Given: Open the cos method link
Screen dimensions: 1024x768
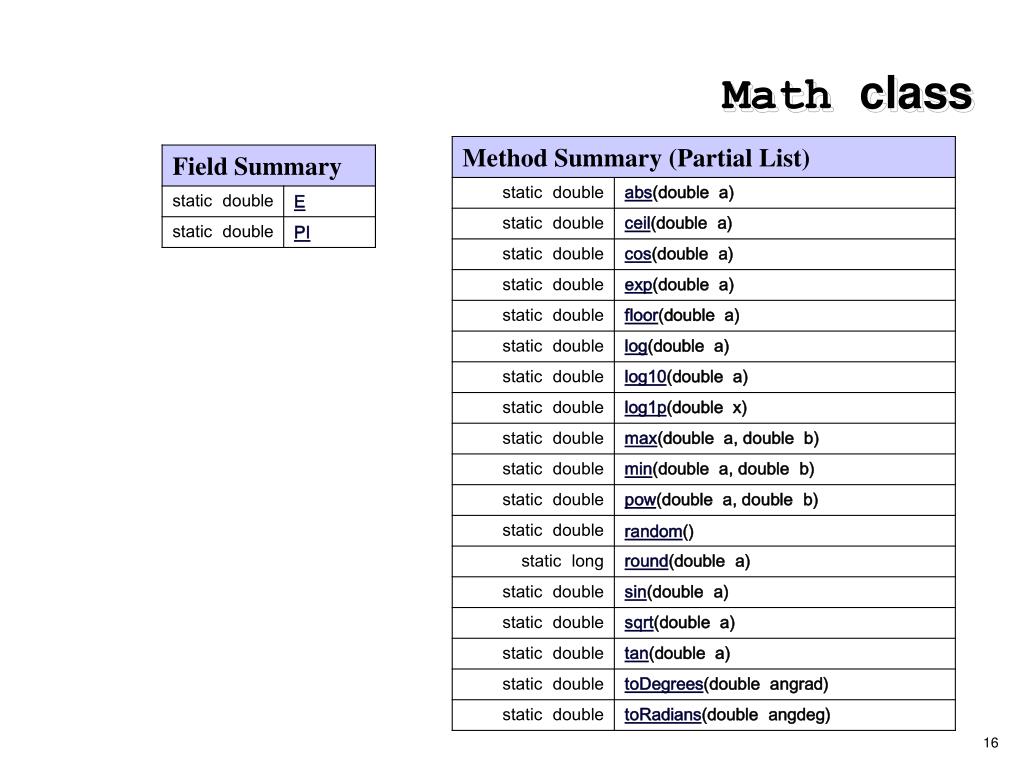Looking at the screenshot, I should coord(638,255).
